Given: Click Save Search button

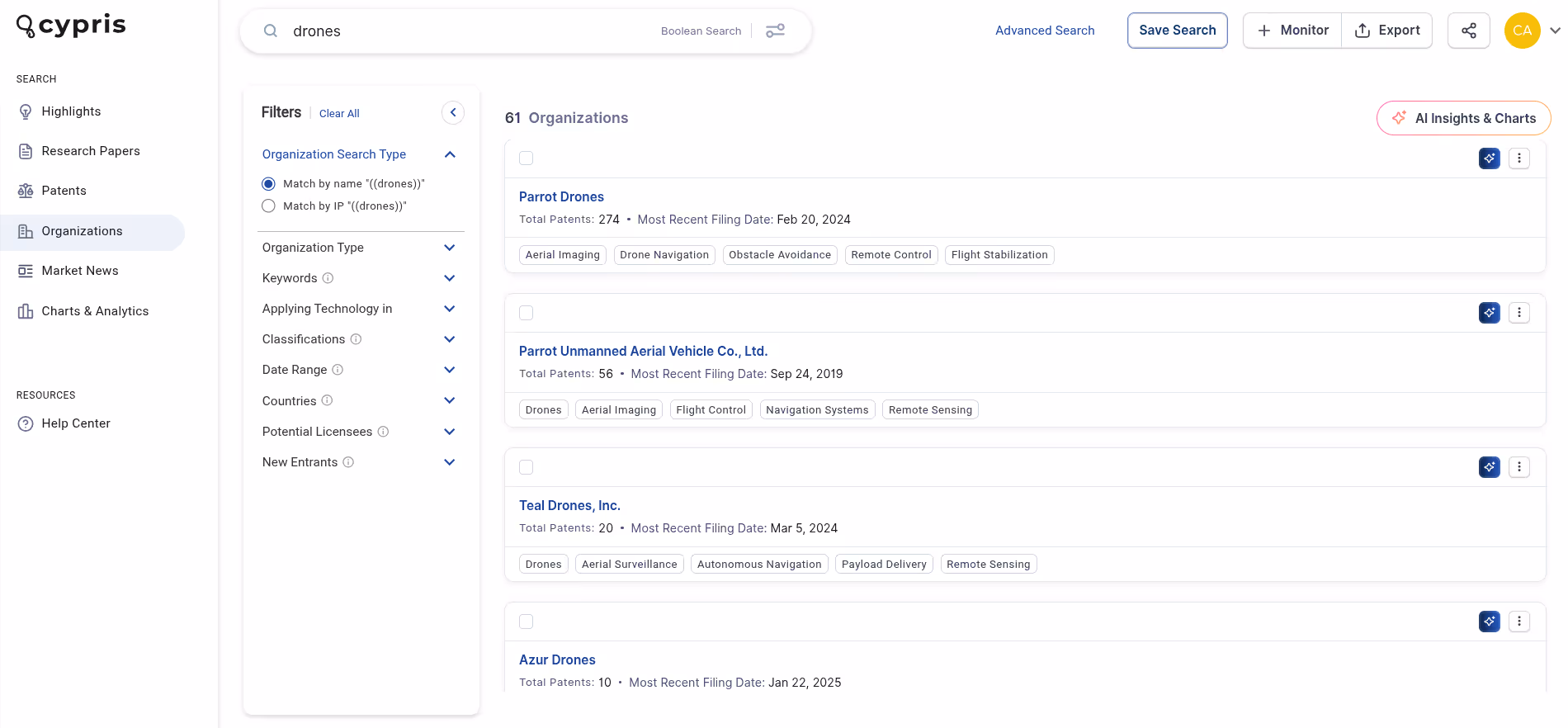Looking at the screenshot, I should pyautogui.click(x=1178, y=31).
